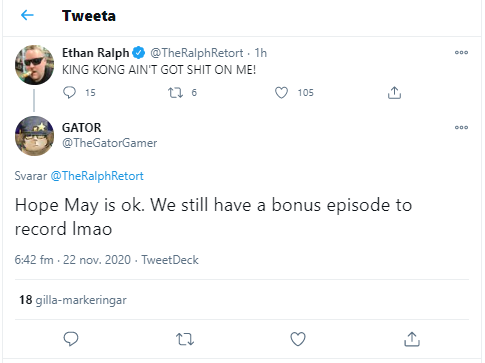Open the 22 nov. 2020 timestamp
The width and height of the screenshot is (485, 363).
tap(97, 260)
